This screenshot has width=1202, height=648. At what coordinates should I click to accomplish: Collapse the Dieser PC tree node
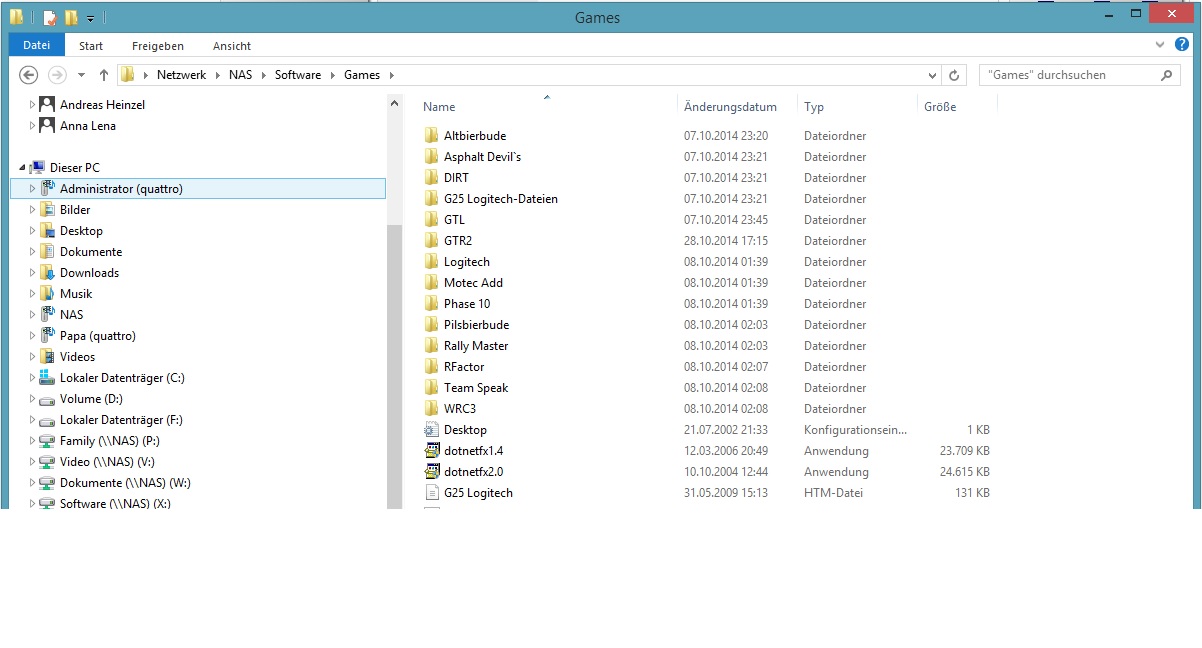(22, 168)
